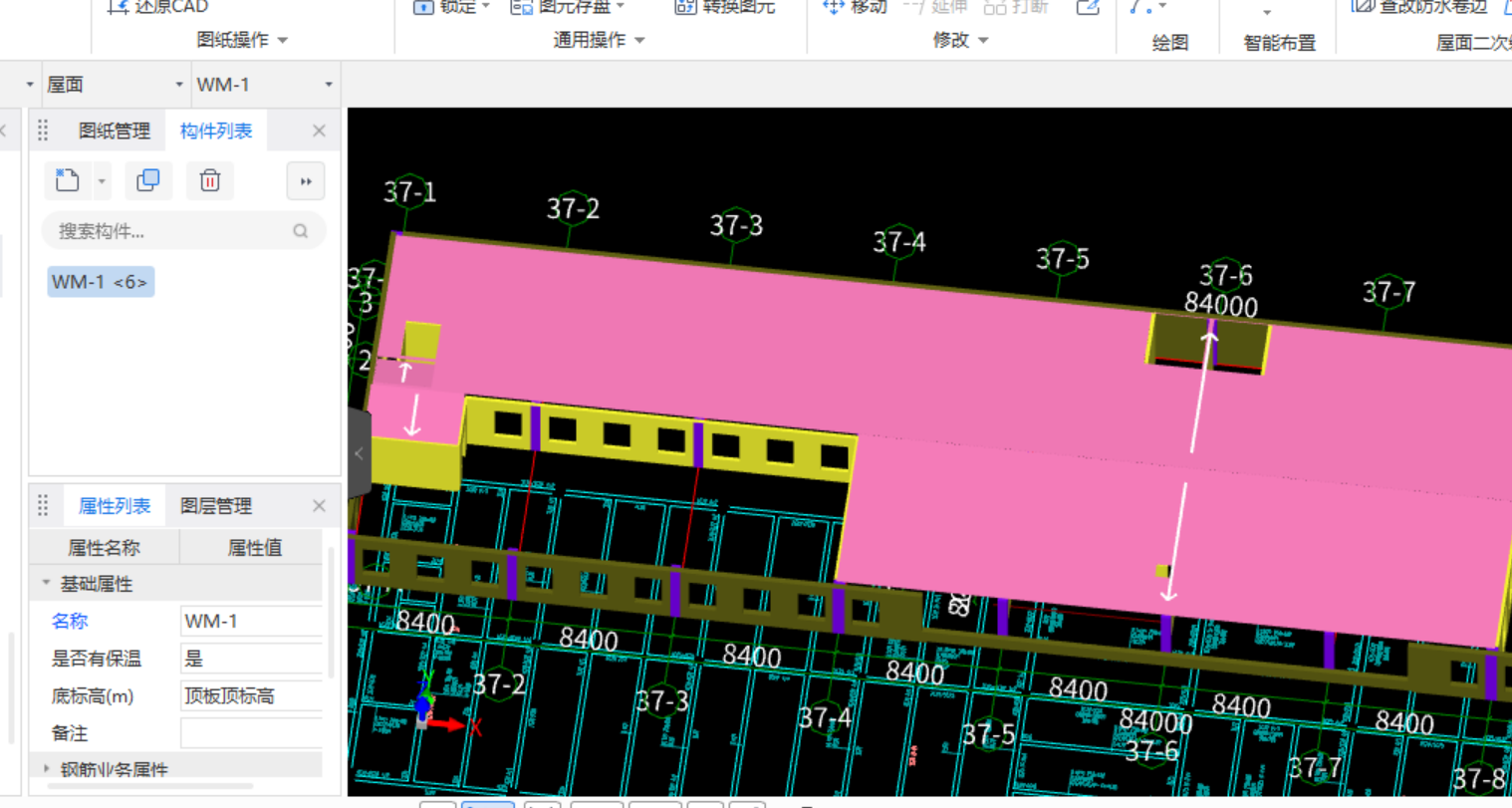The width and height of the screenshot is (1512, 808).
Task: Click search magnifier in component search
Action: click(300, 231)
